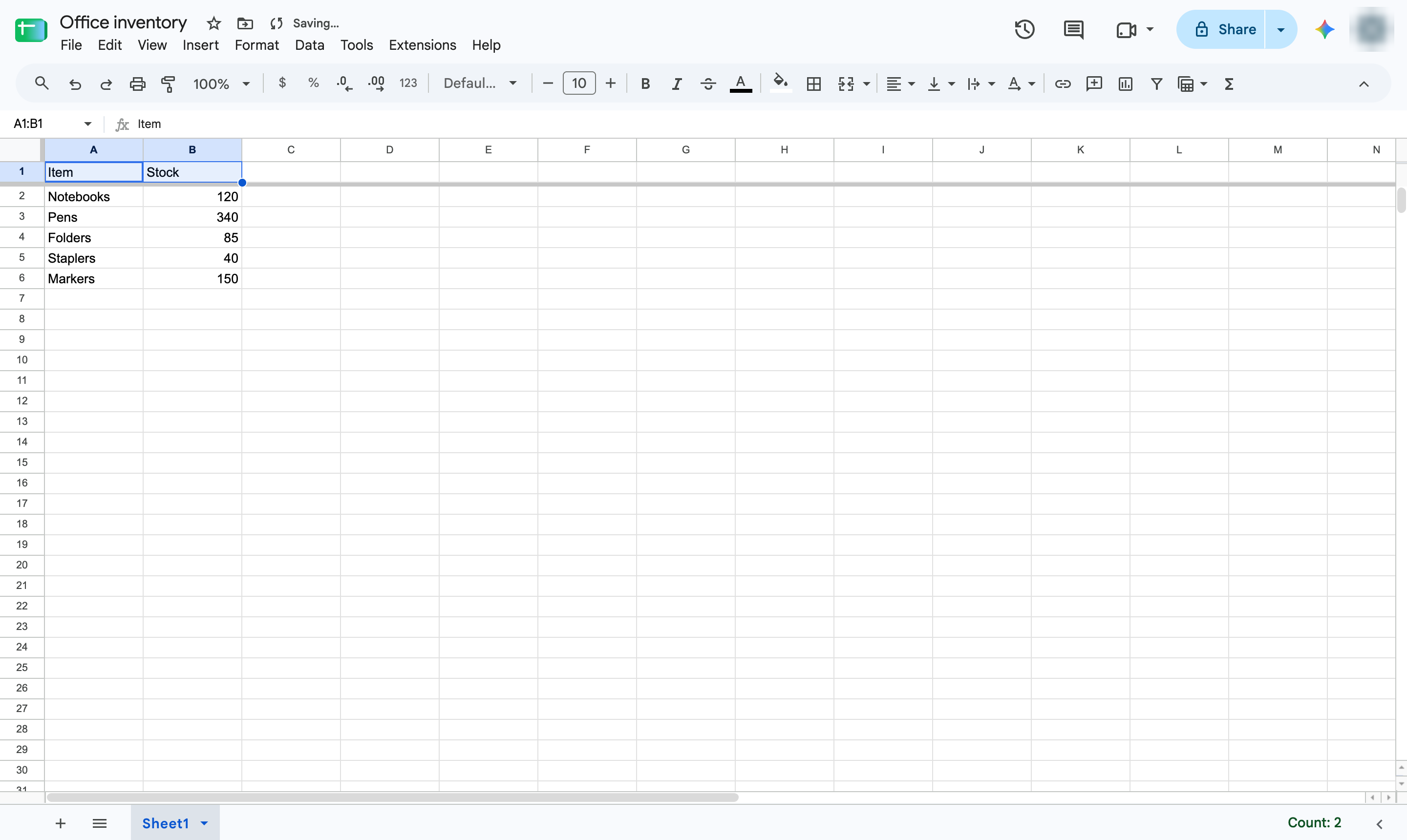Open the borders grid icon
Image resolution: width=1407 pixels, height=840 pixels.
point(813,84)
